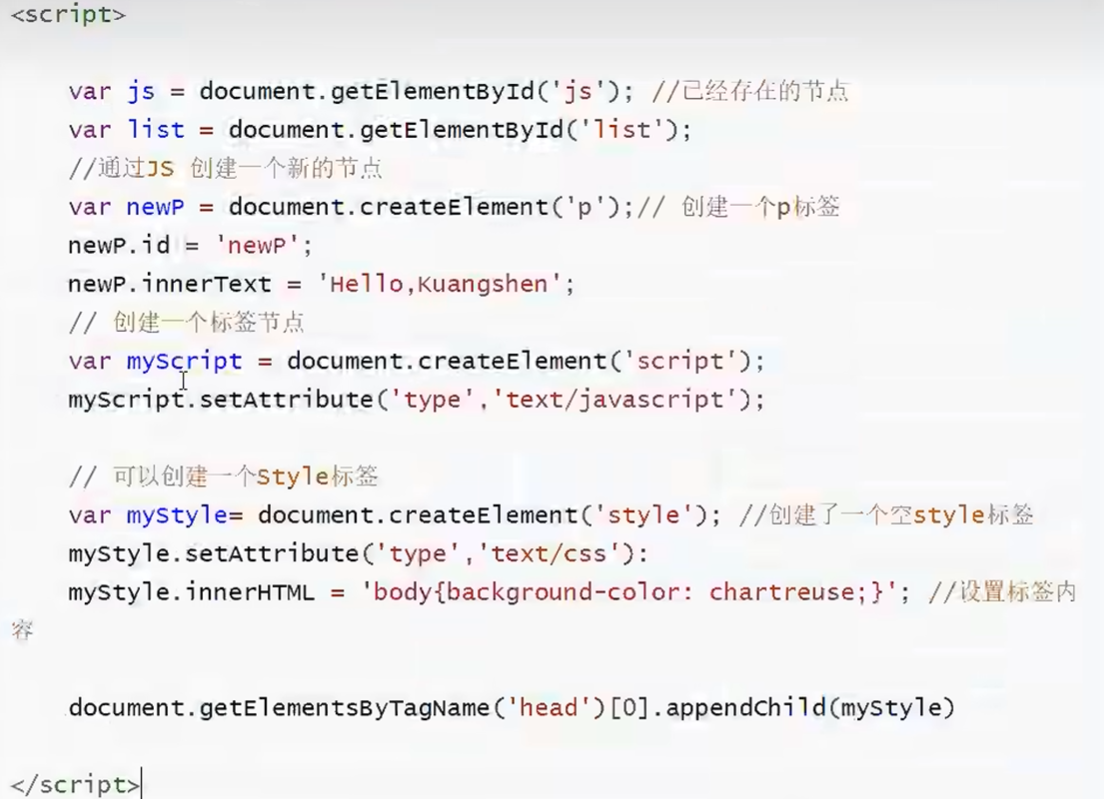Click 'myScript.setAttribute' method call
The height and width of the screenshot is (799, 1104).
220,399
